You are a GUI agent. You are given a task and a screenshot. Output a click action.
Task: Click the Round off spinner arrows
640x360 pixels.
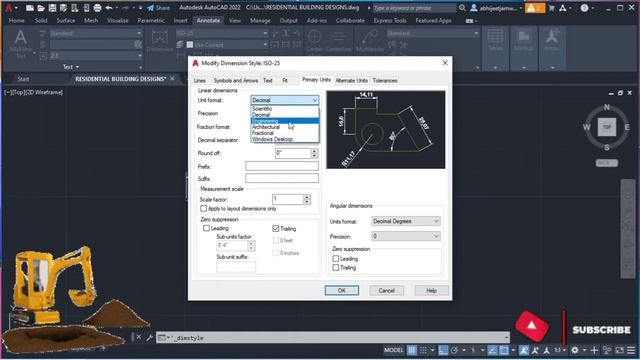pos(314,153)
